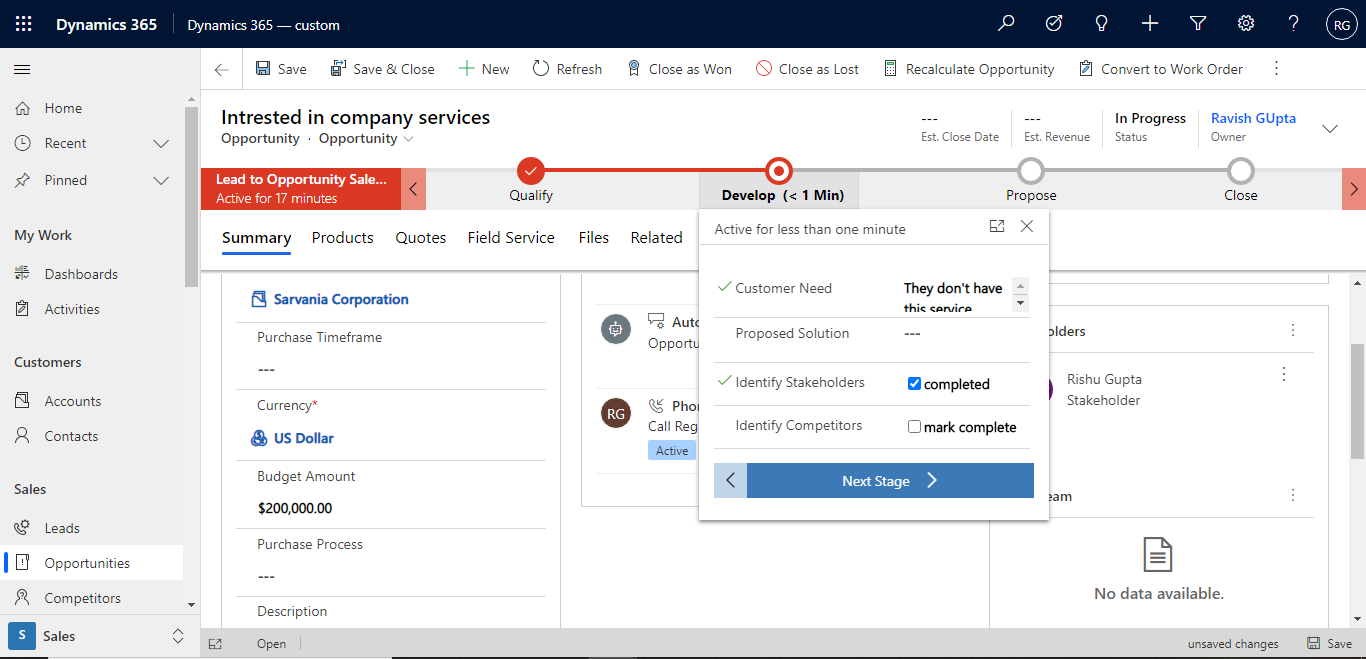Viewport: 1366px width, 659px height.
Task: Switch to the Field Service tab
Action: click(511, 238)
